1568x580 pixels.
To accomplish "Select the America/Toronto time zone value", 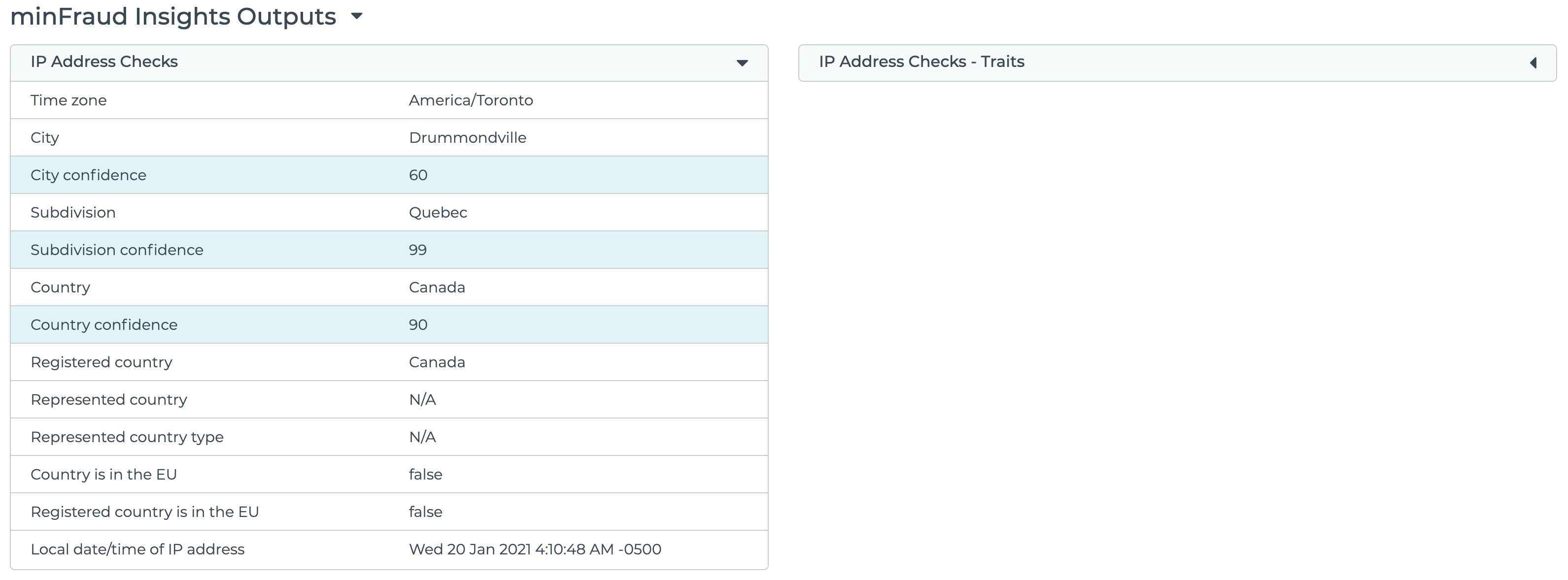I will click(x=471, y=100).
